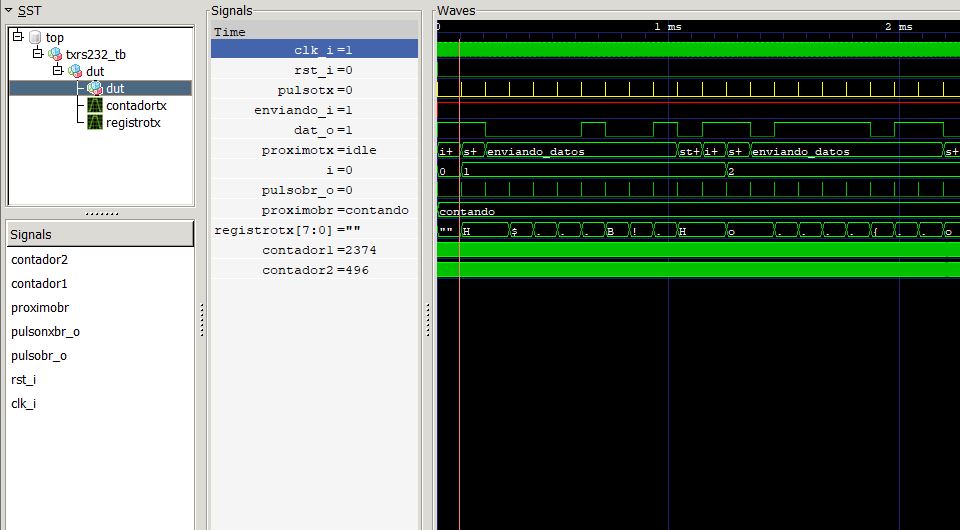Click the enviando_i trace name
The width and height of the screenshot is (960, 530).
click(314, 110)
